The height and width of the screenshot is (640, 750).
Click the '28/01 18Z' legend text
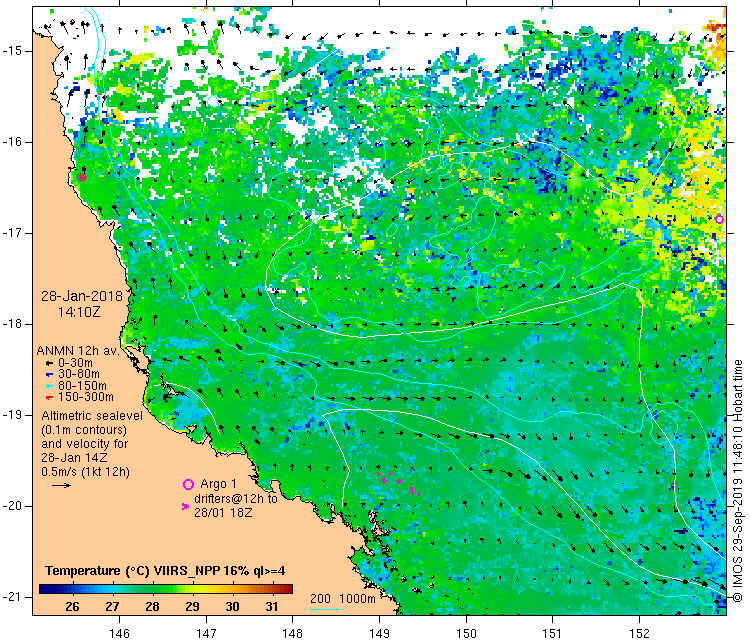pos(223,513)
